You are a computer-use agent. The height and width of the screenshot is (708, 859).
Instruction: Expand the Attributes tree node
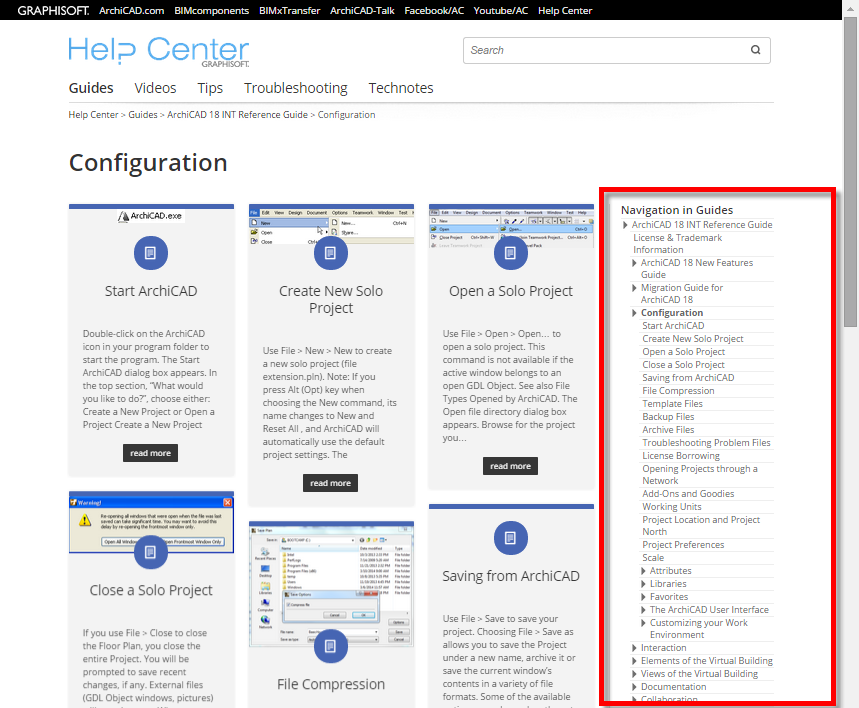point(643,571)
